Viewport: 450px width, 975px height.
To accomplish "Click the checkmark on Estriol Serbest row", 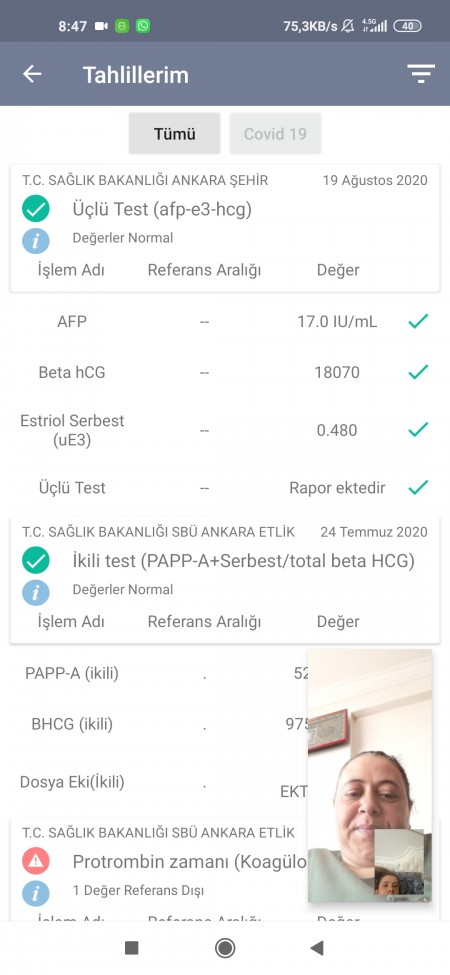I will click(418, 429).
